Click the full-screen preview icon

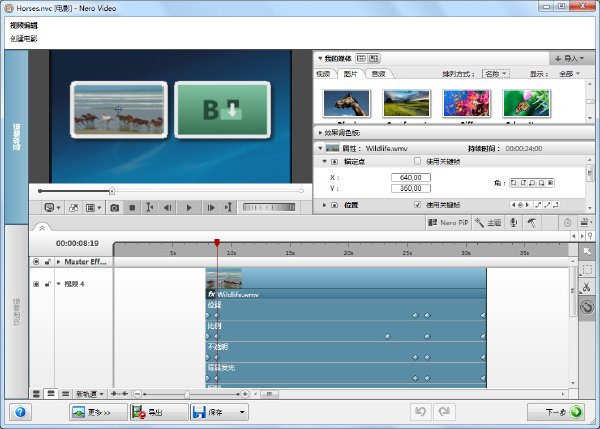[73, 207]
